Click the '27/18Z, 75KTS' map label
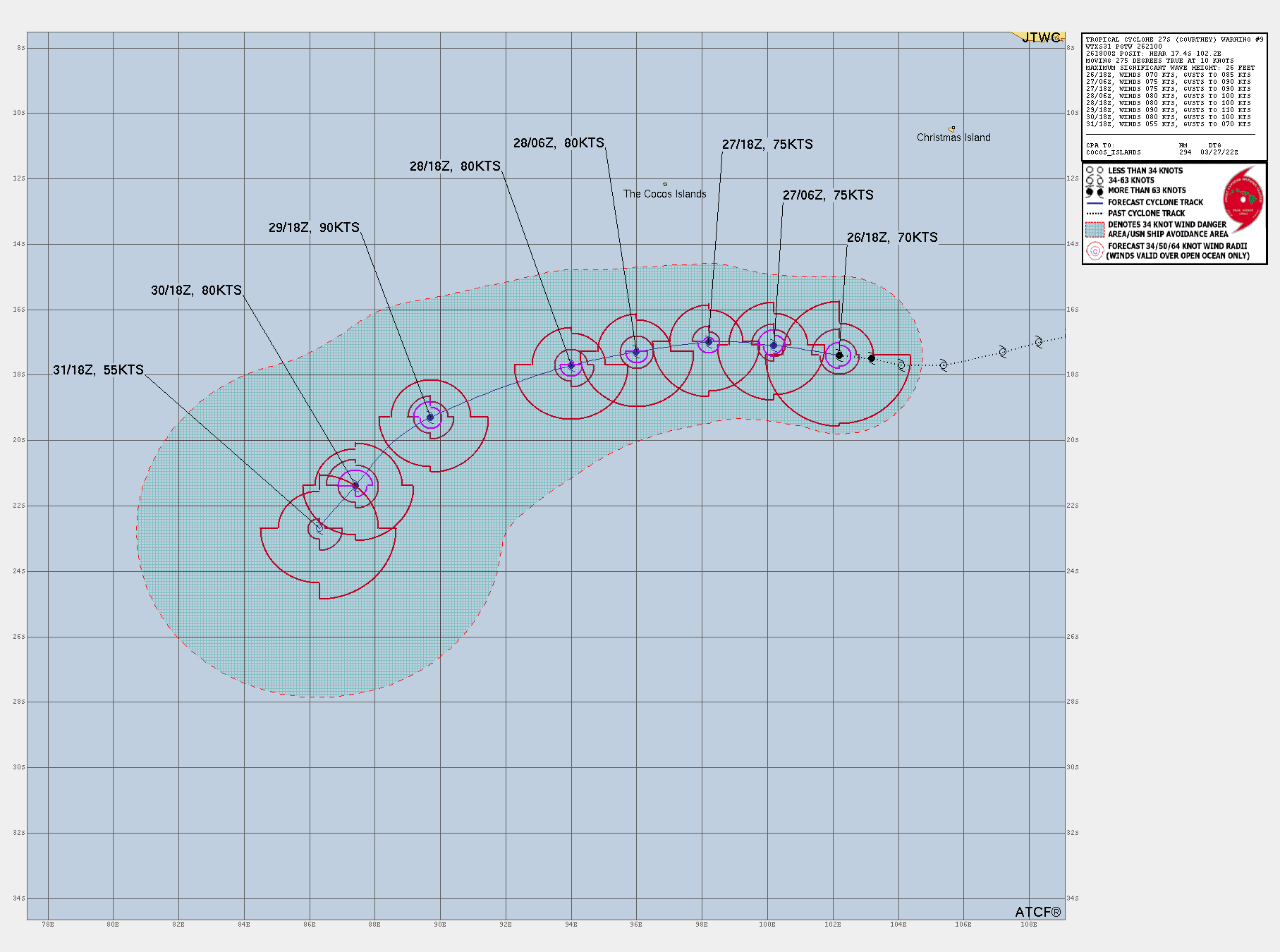The height and width of the screenshot is (952, 1280). click(x=767, y=145)
